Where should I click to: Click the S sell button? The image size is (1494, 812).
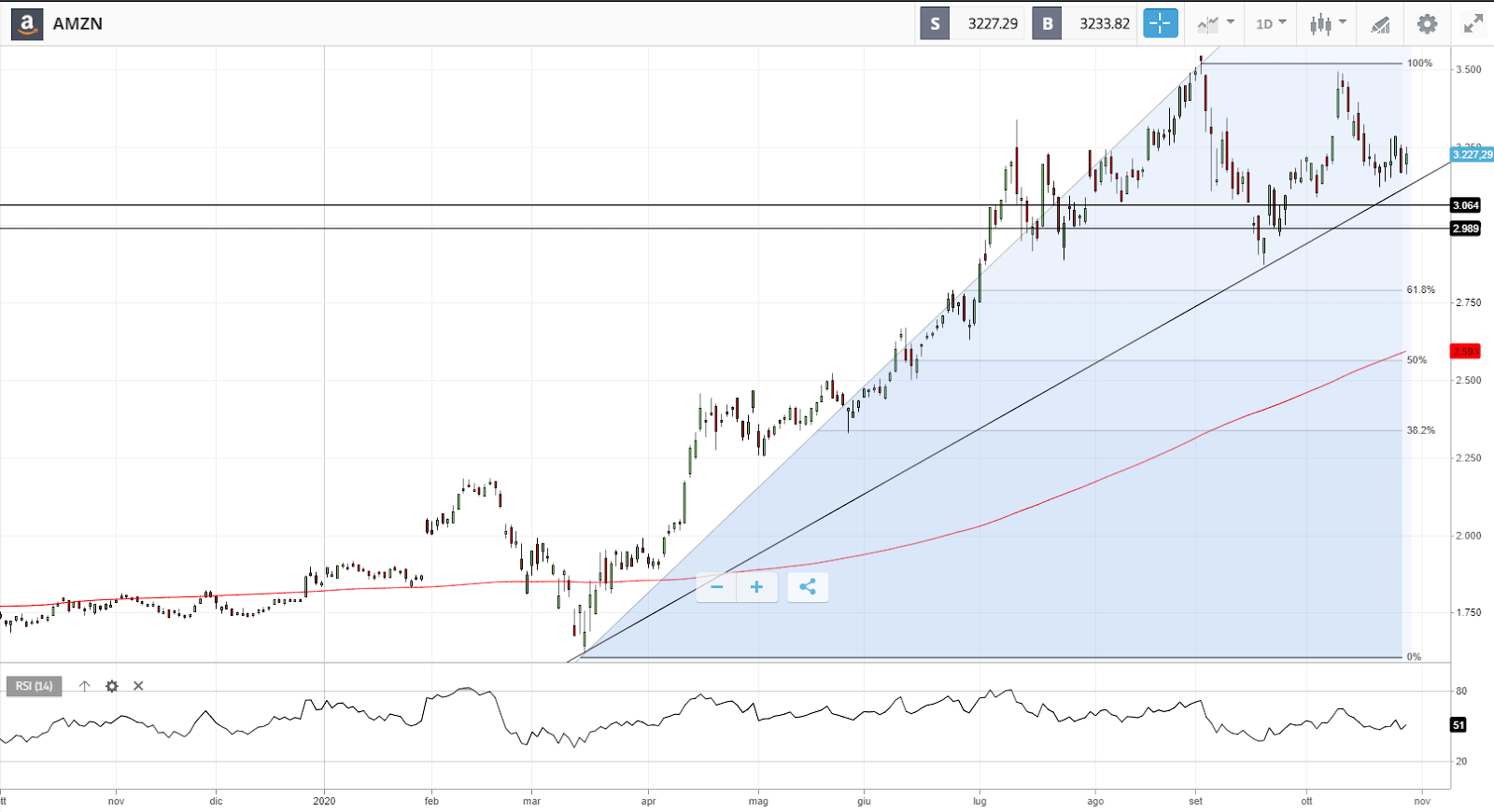click(x=935, y=23)
